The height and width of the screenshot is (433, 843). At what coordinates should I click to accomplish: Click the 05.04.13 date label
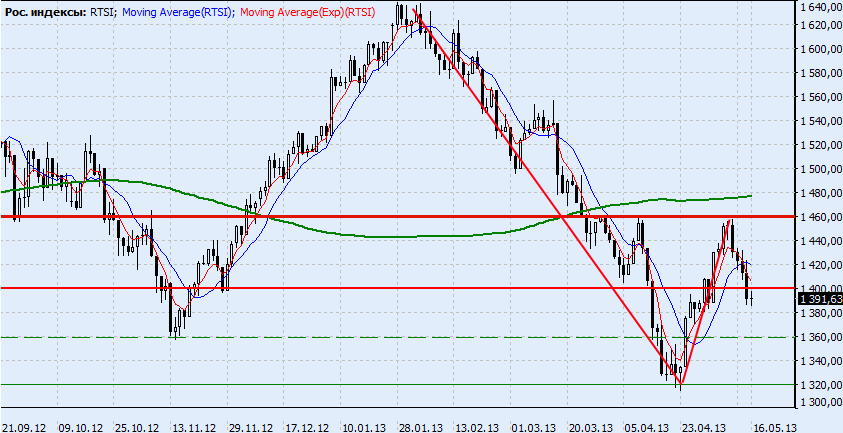click(648, 427)
